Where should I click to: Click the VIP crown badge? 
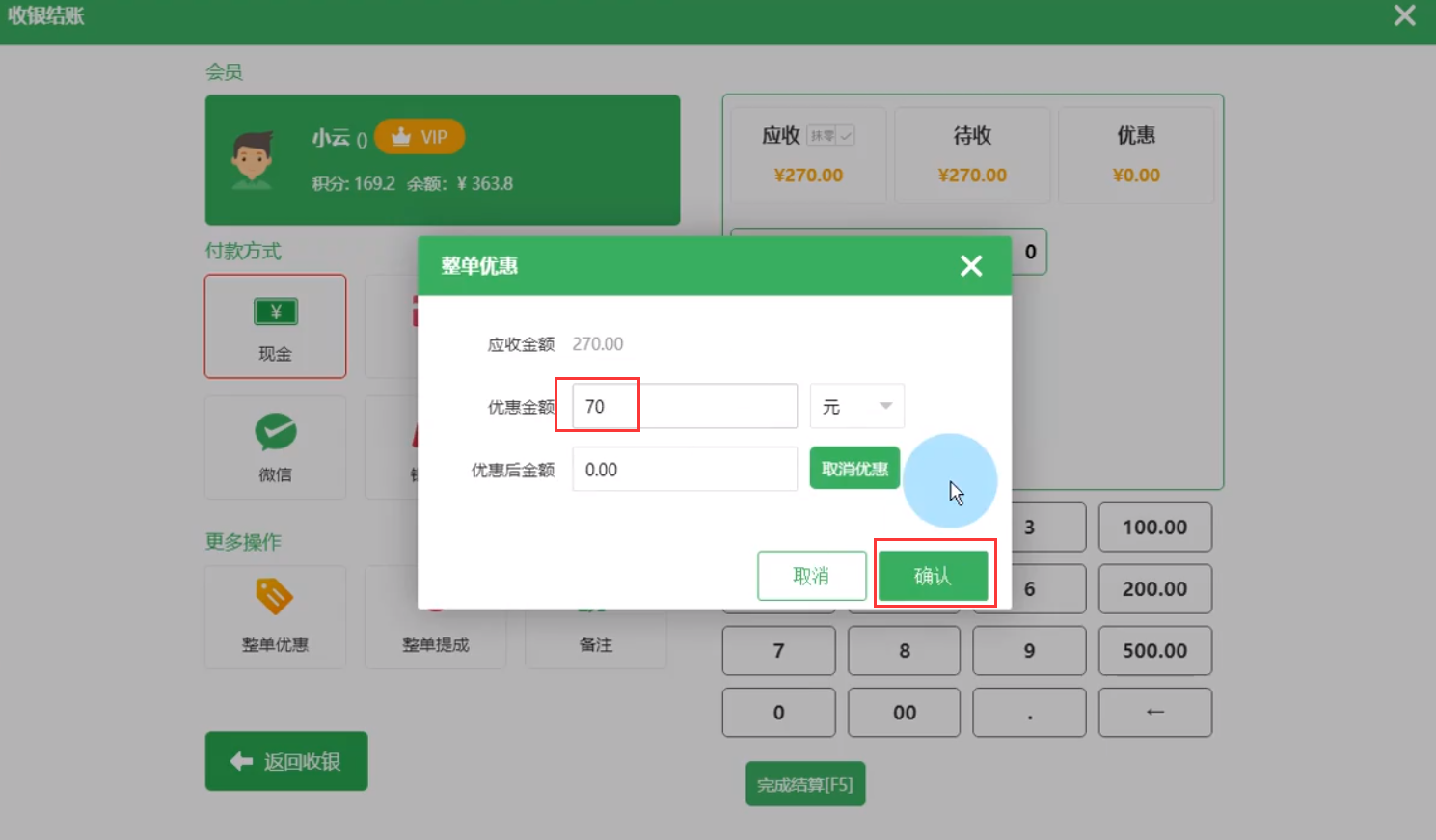click(x=420, y=137)
